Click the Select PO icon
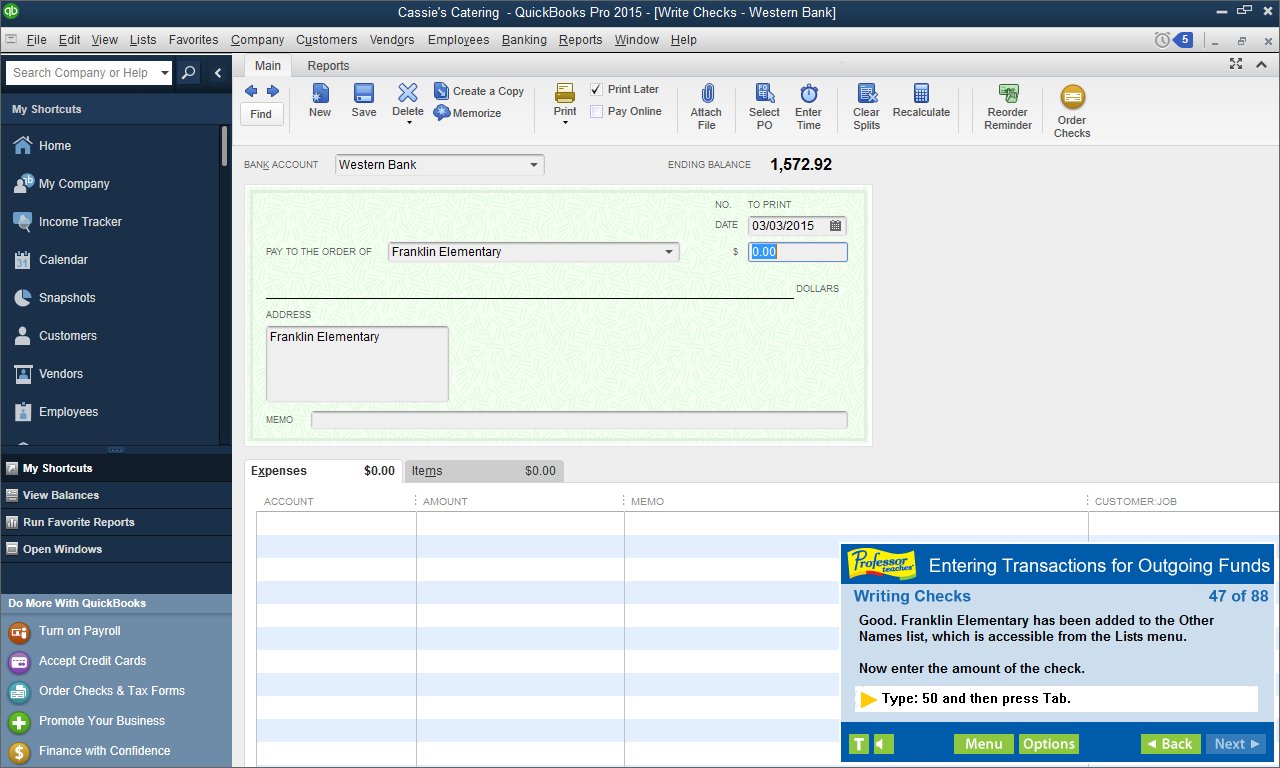Image resolution: width=1280 pixels, height=768 pixels. point(763,105)
